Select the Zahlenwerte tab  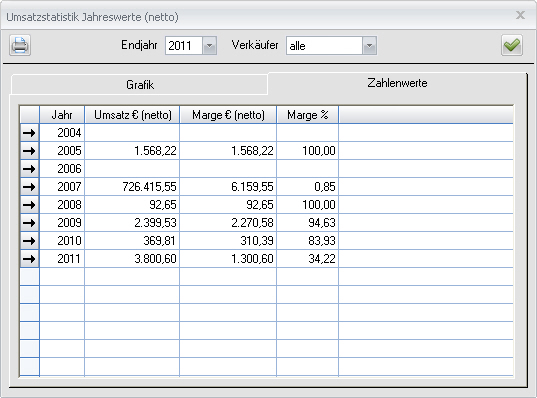(x=397, y=83)
